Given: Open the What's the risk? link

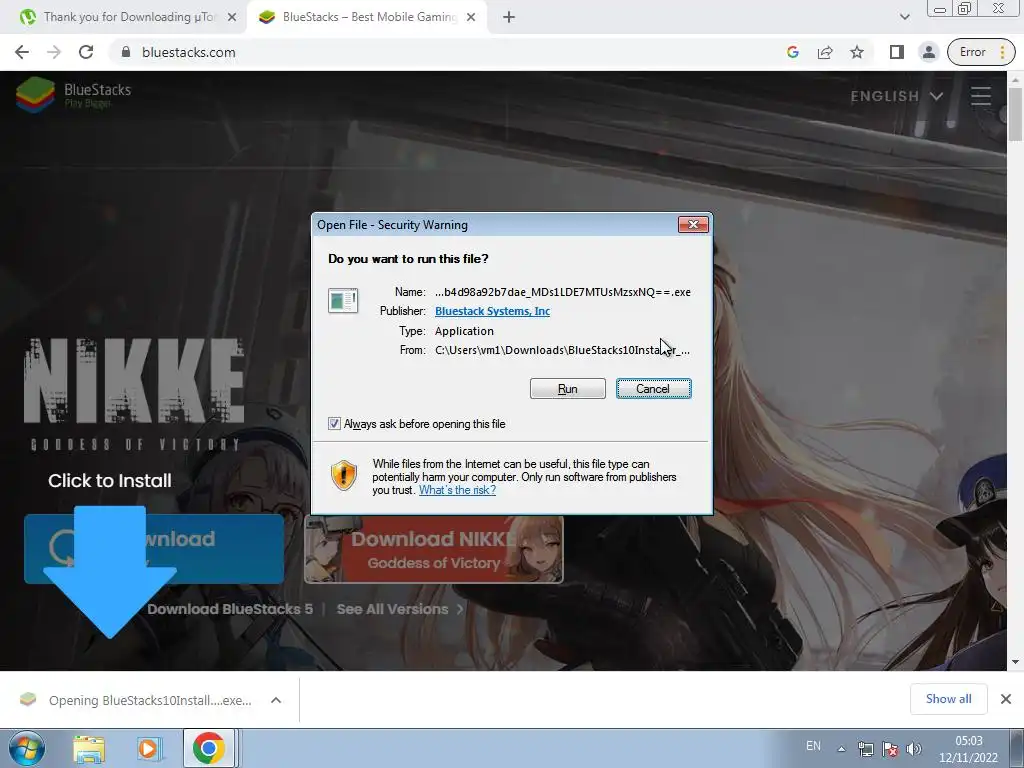Looking at the screenshot, I should [x=457, y=490].
